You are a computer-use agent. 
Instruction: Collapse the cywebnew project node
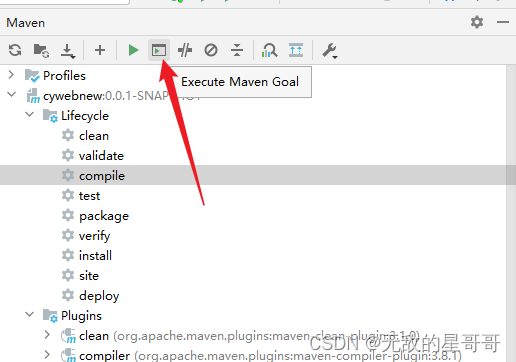[x=11, y=95]
